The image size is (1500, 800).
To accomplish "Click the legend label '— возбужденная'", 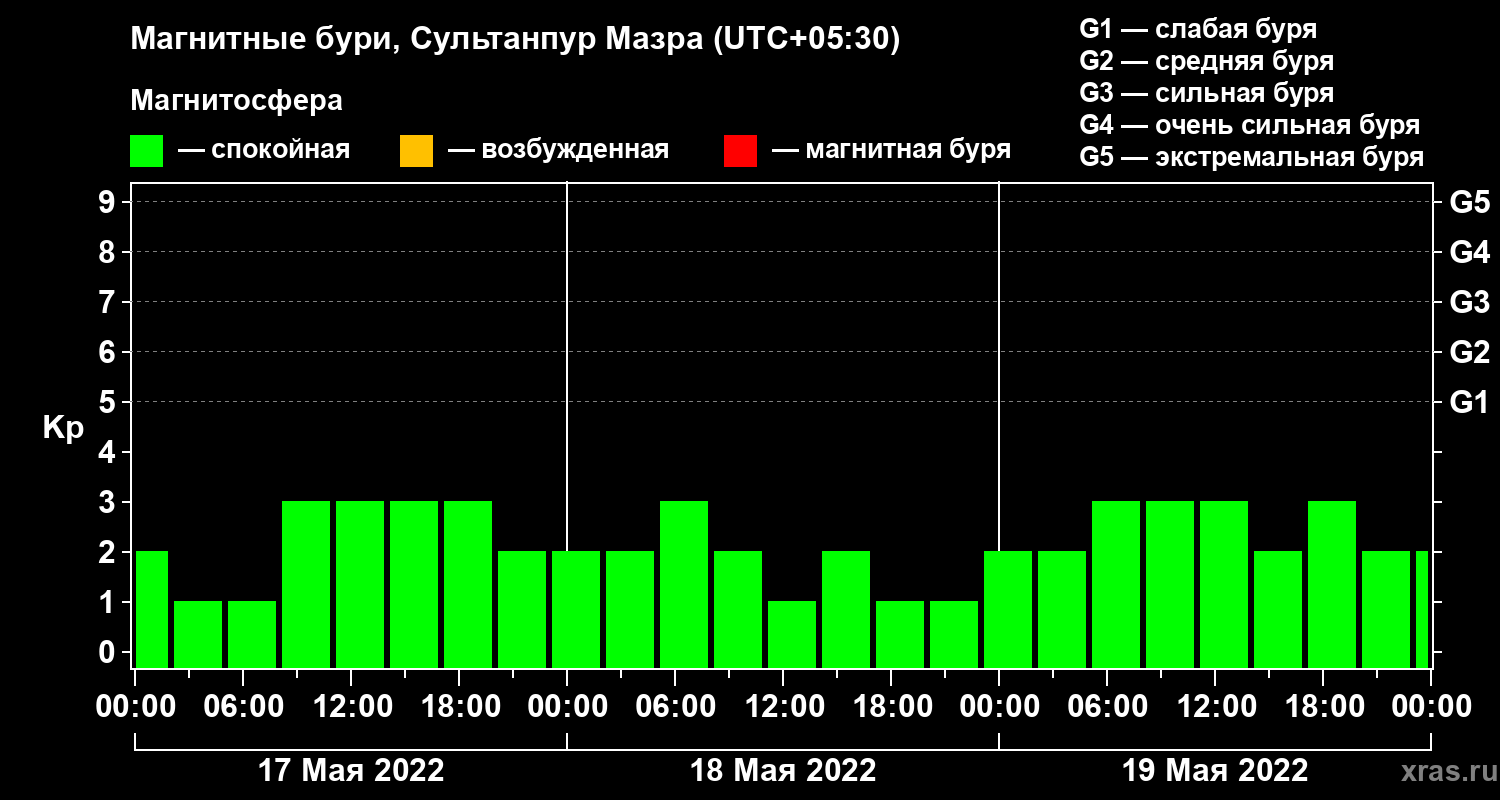I will pos(558,151).
